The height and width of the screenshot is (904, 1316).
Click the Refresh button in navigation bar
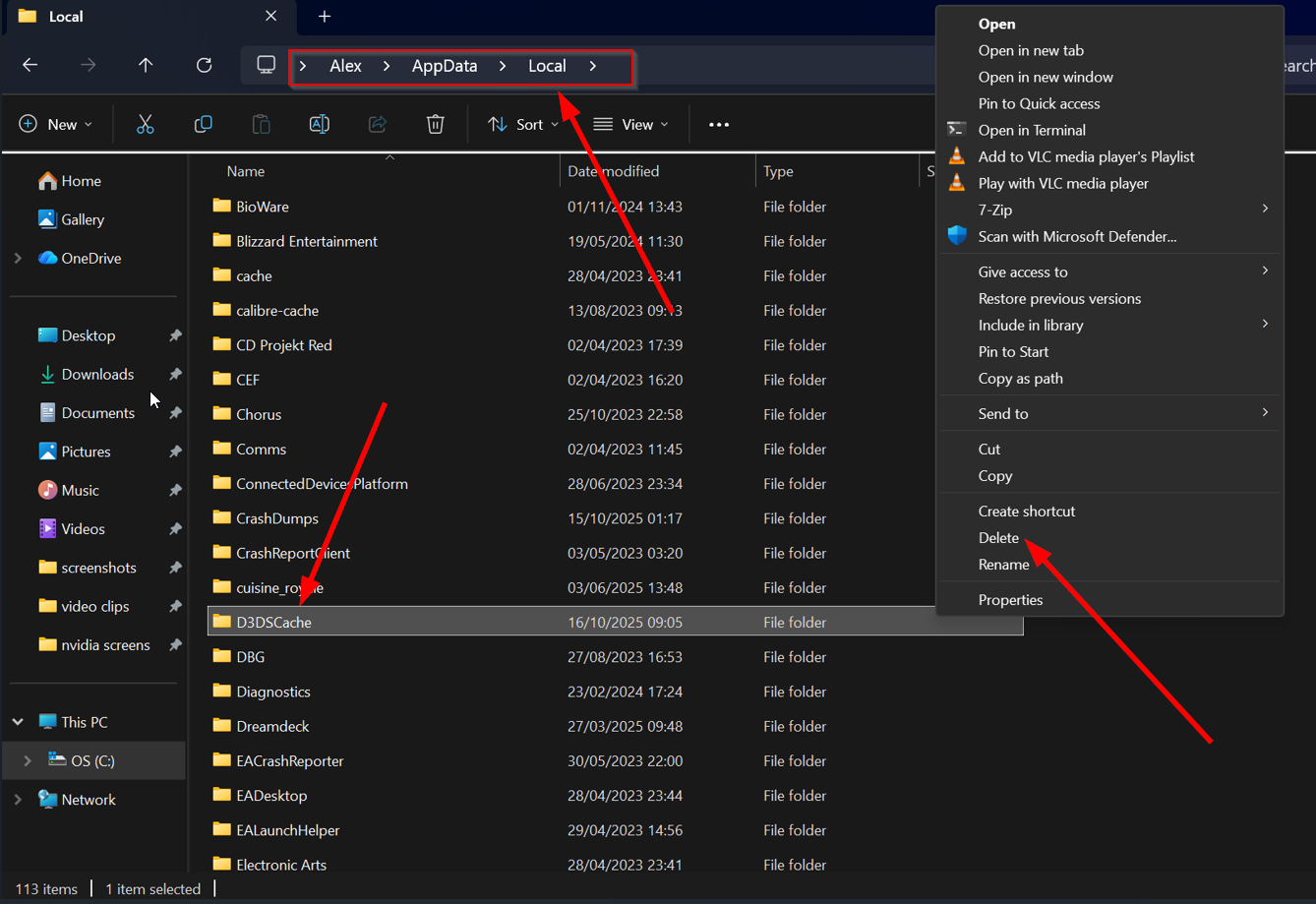pyautogui.click(x=205, y=65)
